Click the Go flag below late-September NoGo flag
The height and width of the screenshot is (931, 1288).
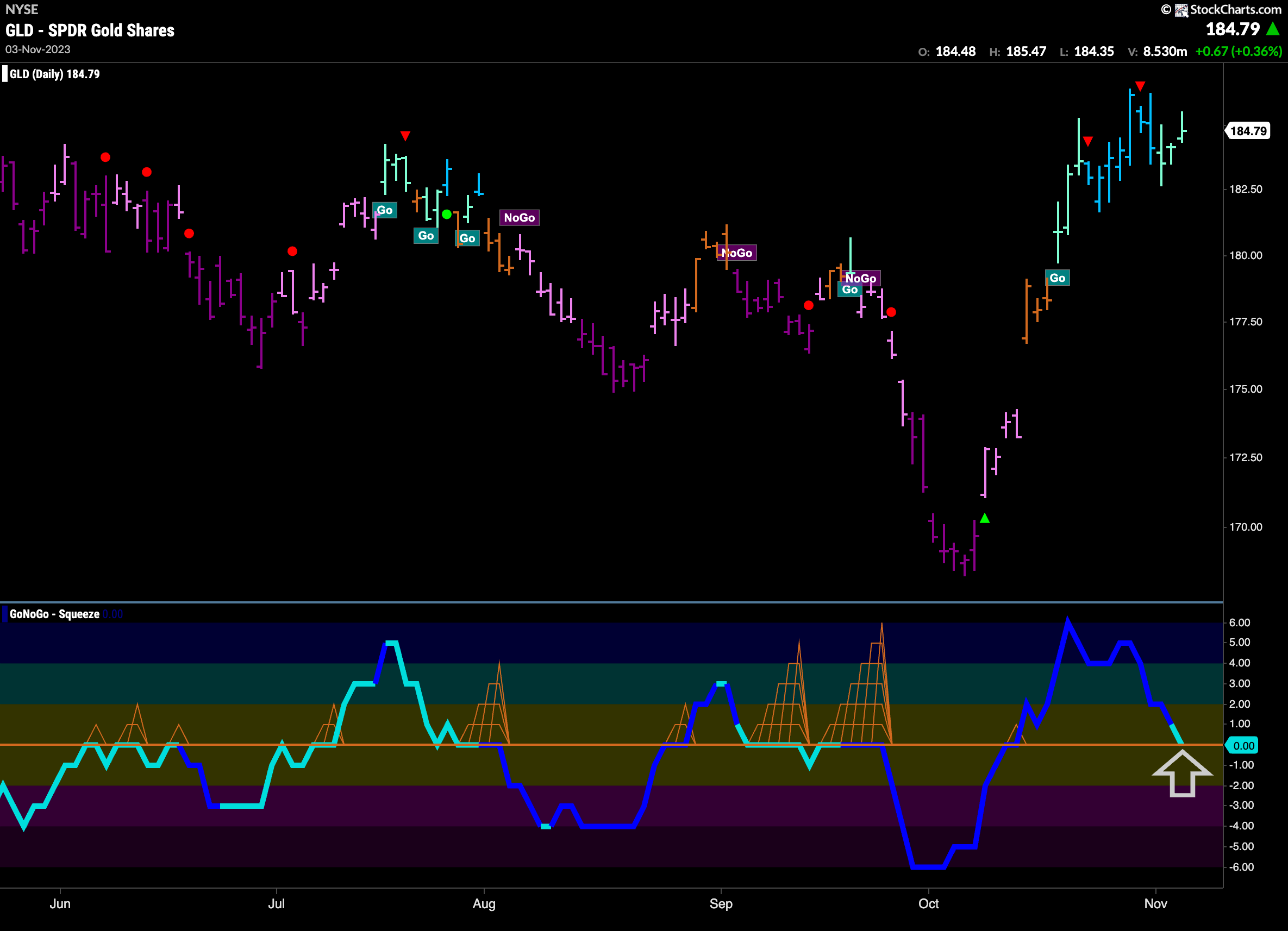(x=849, y=290)
